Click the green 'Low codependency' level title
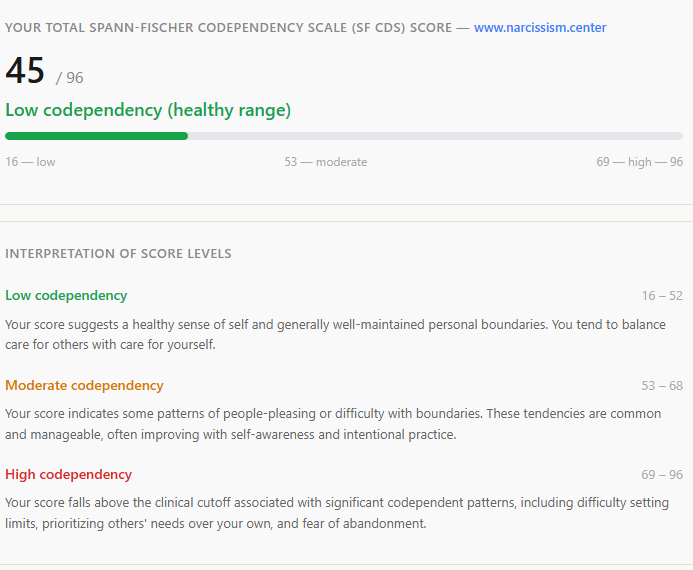Image resolution: width=693 pixels, height=570 pixels. pyautogui.click(x=66, y=295)
